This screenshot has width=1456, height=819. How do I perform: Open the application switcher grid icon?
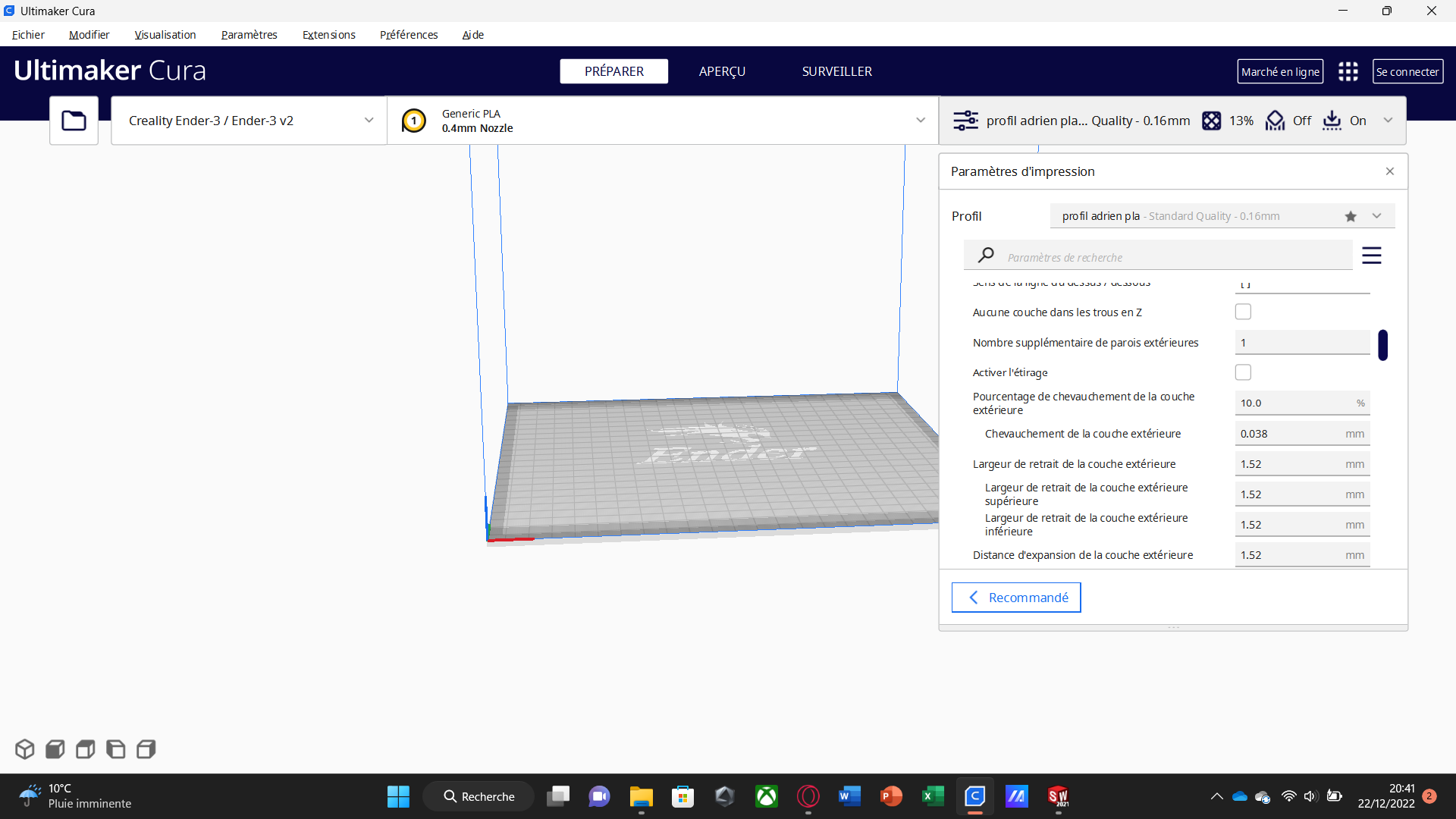pos(1348,71)
